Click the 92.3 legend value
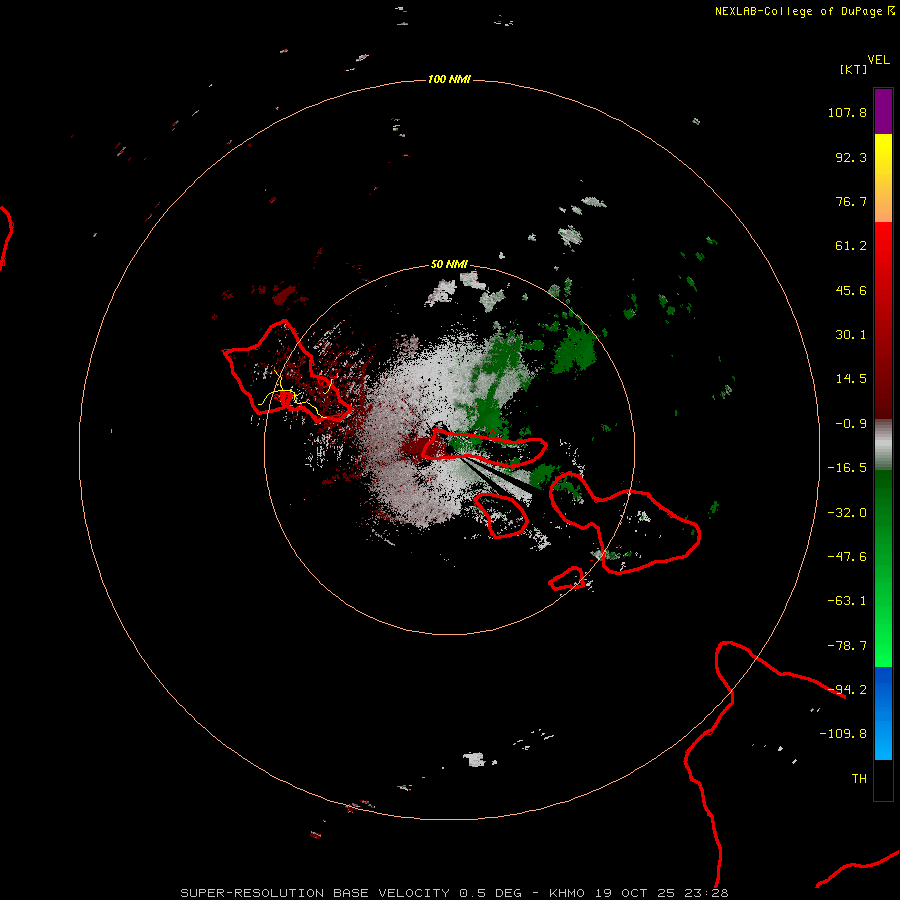 [851, 157]
